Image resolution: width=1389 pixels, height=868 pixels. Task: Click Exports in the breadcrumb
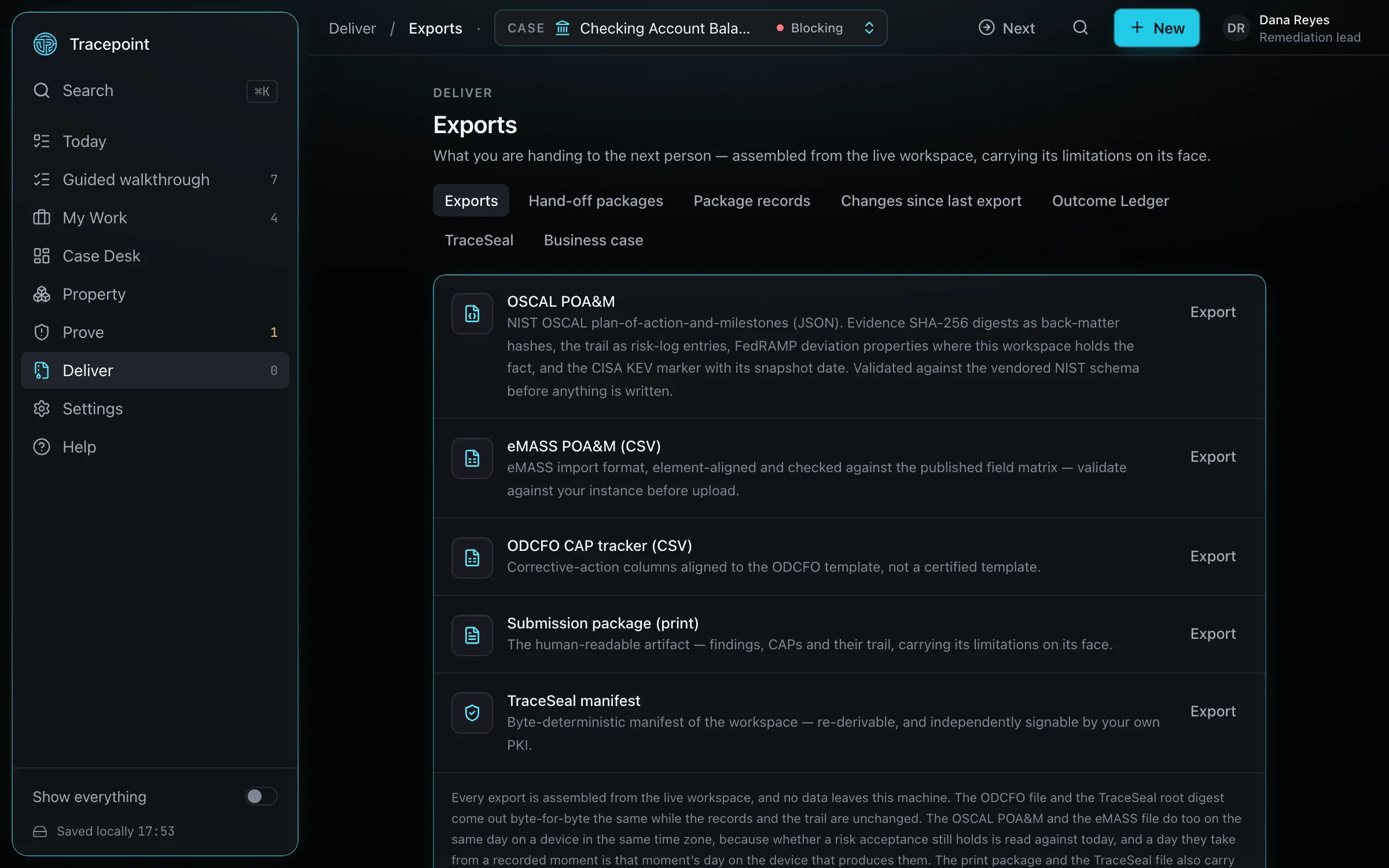point(435,28)
